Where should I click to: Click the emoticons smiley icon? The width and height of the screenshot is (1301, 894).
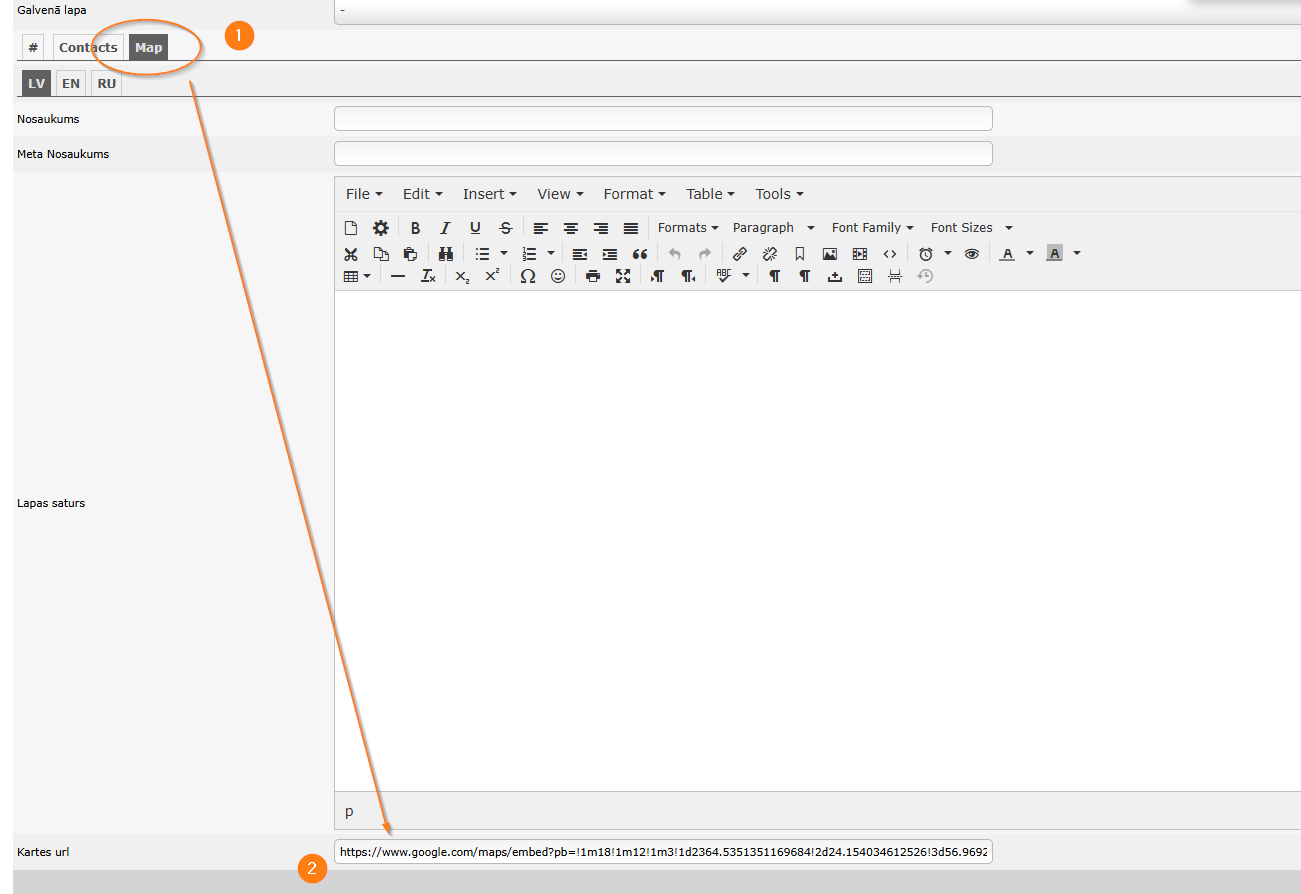(x=558, y=276)
